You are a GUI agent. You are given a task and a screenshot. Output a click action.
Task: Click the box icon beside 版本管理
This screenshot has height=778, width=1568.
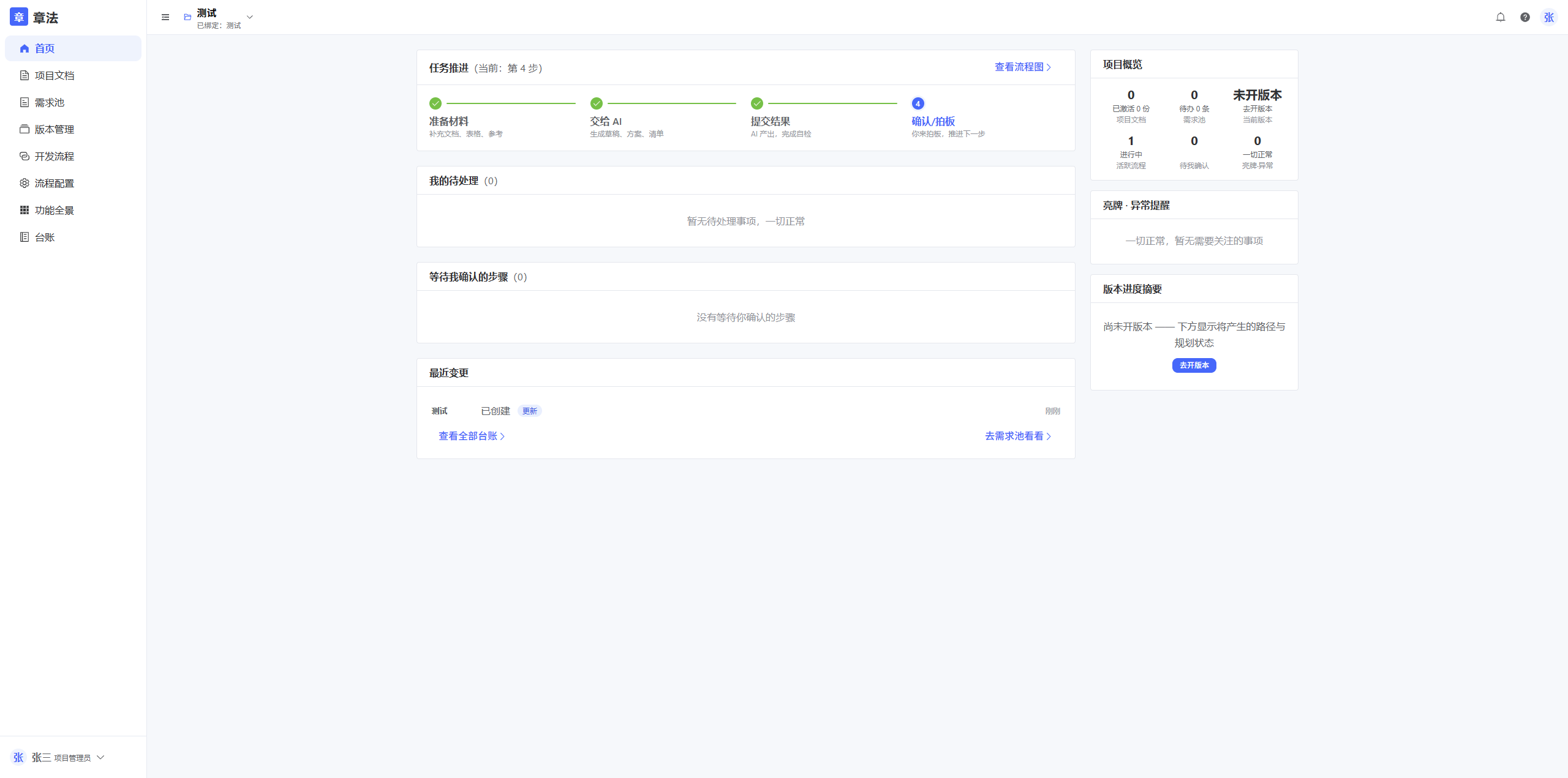click(24, 129)
